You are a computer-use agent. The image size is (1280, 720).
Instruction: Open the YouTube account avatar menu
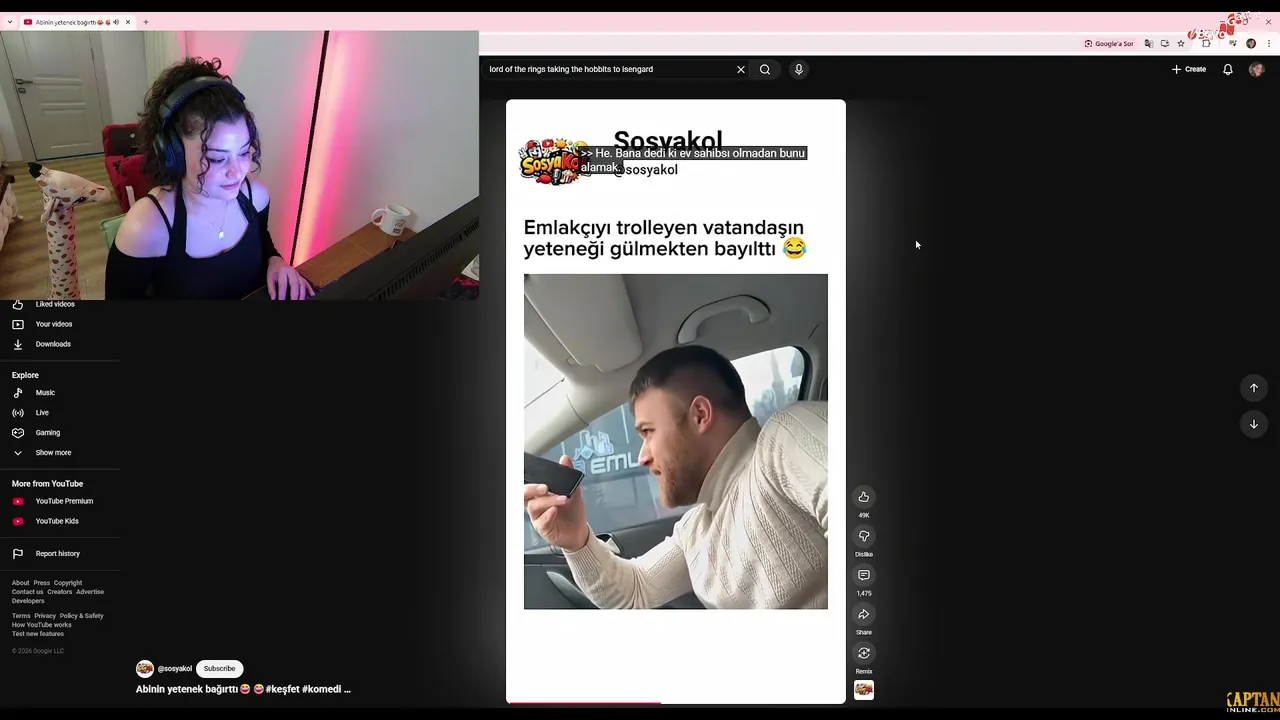pyautogui.click(x=1257, y=69)
